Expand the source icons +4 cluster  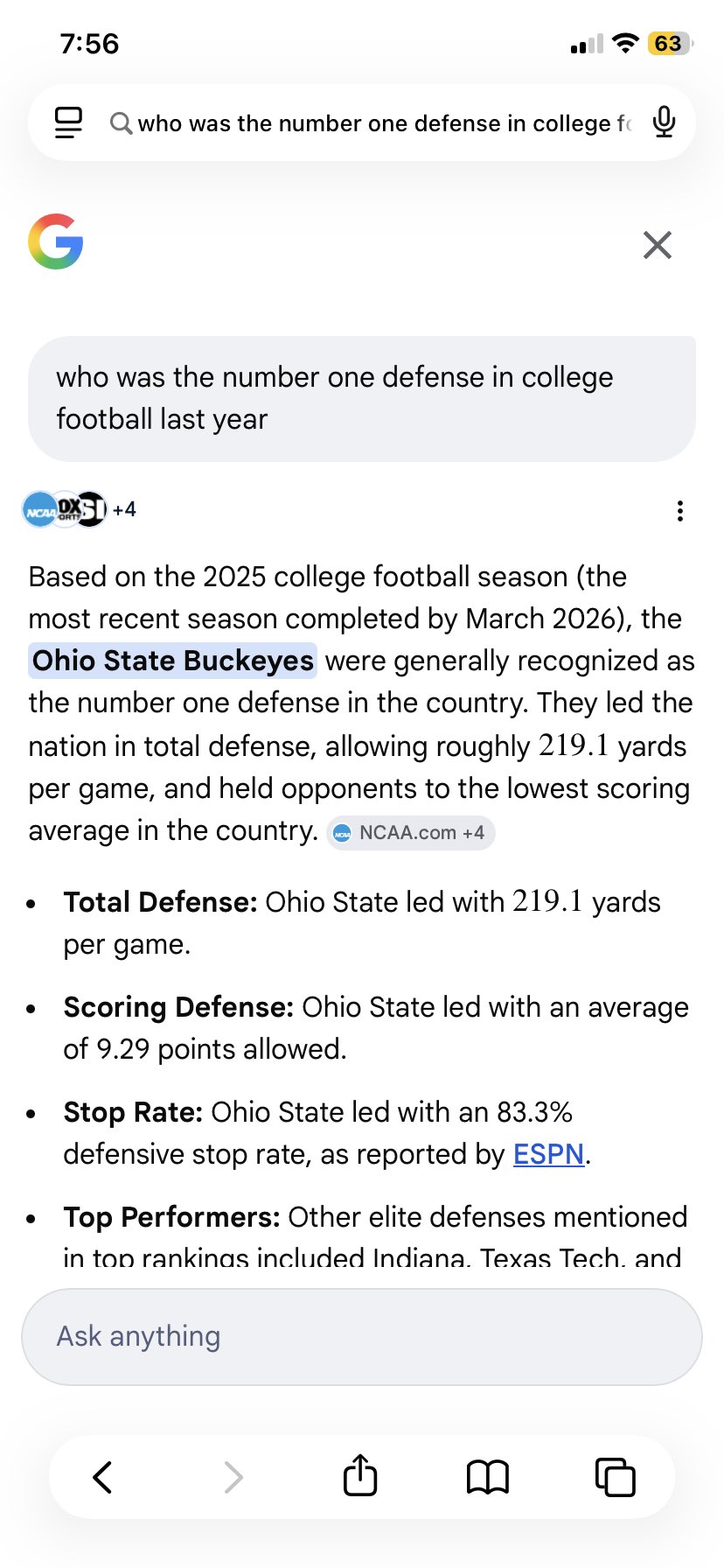tap(79, 509)
